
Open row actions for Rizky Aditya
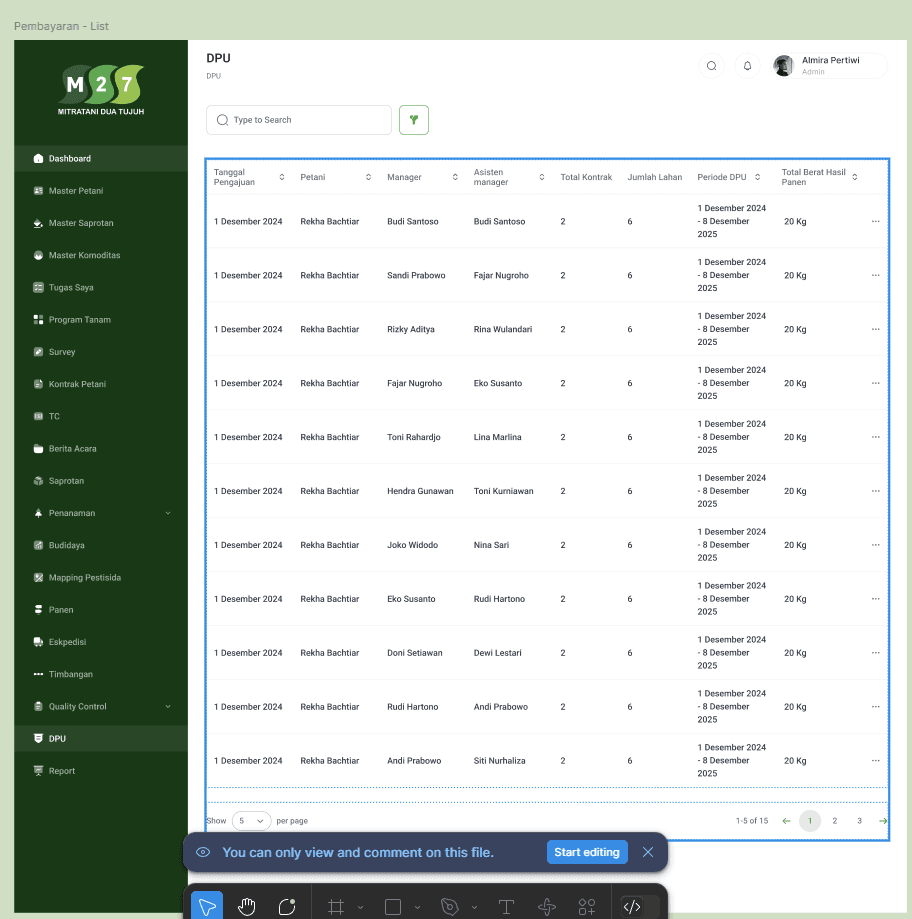coord(876,329)
